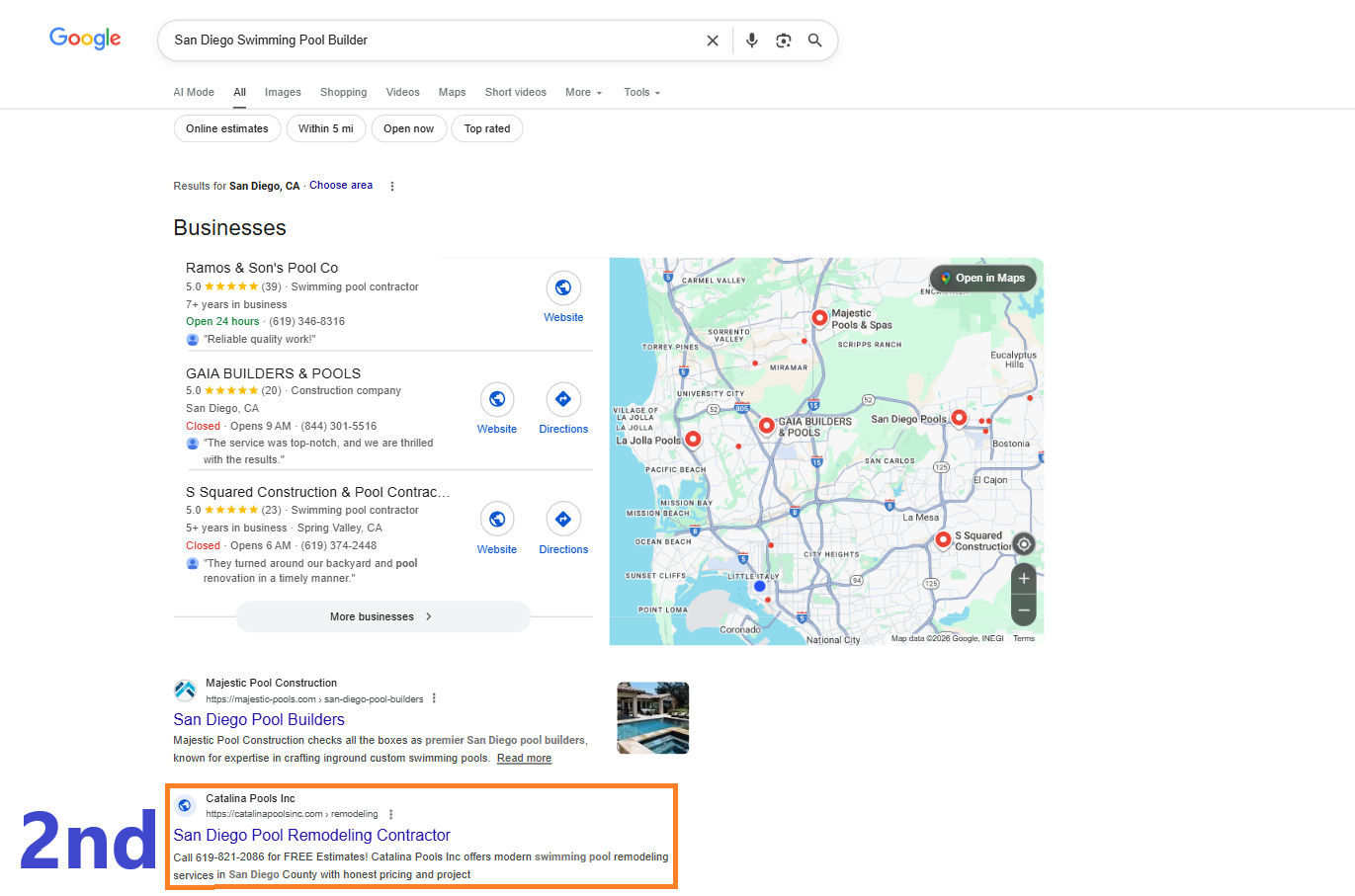Viewport: 1355px width, 896px height.
Task: Click Read more on Majestic result
Action: (524, 758)
